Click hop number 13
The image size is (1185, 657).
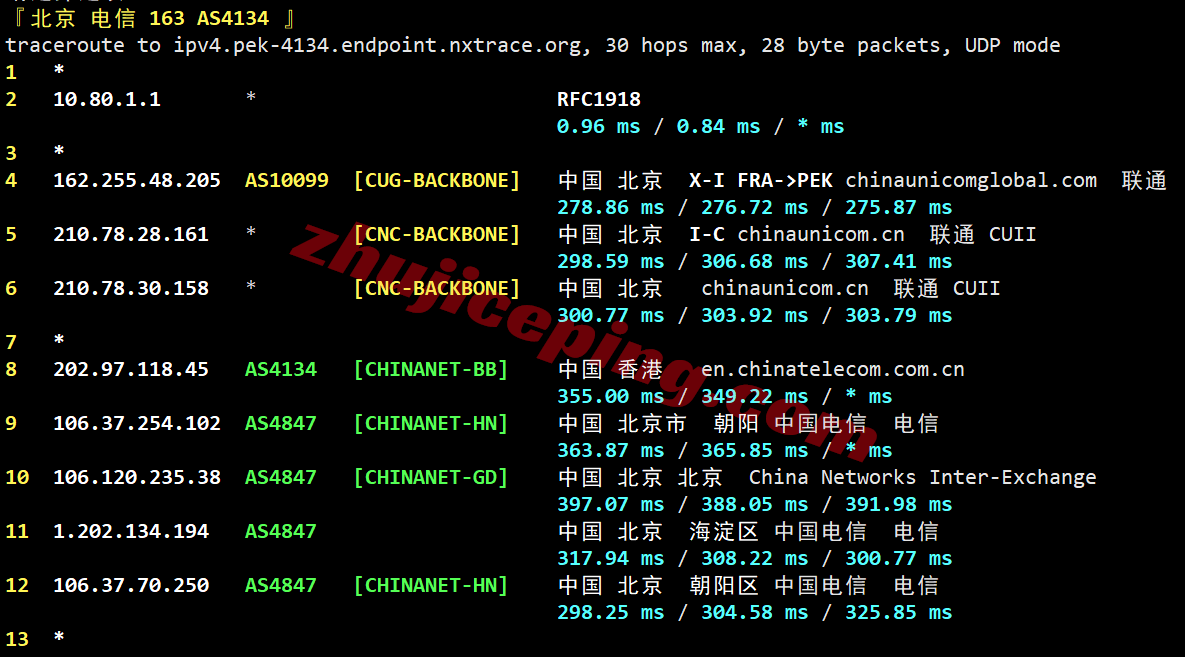pyautogui.click(x=17, y=640)
